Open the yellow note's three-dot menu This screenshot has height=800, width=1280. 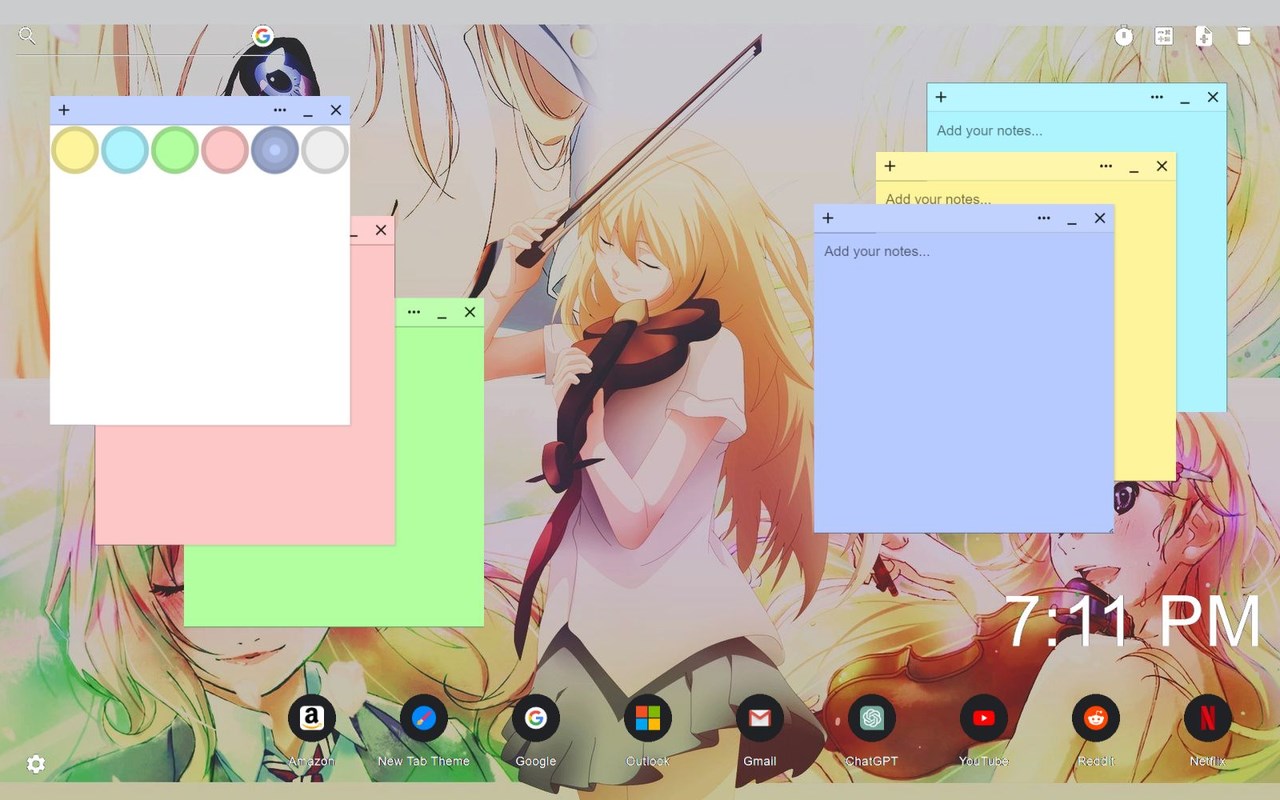pyautogui.click(x=1106, y=166)
